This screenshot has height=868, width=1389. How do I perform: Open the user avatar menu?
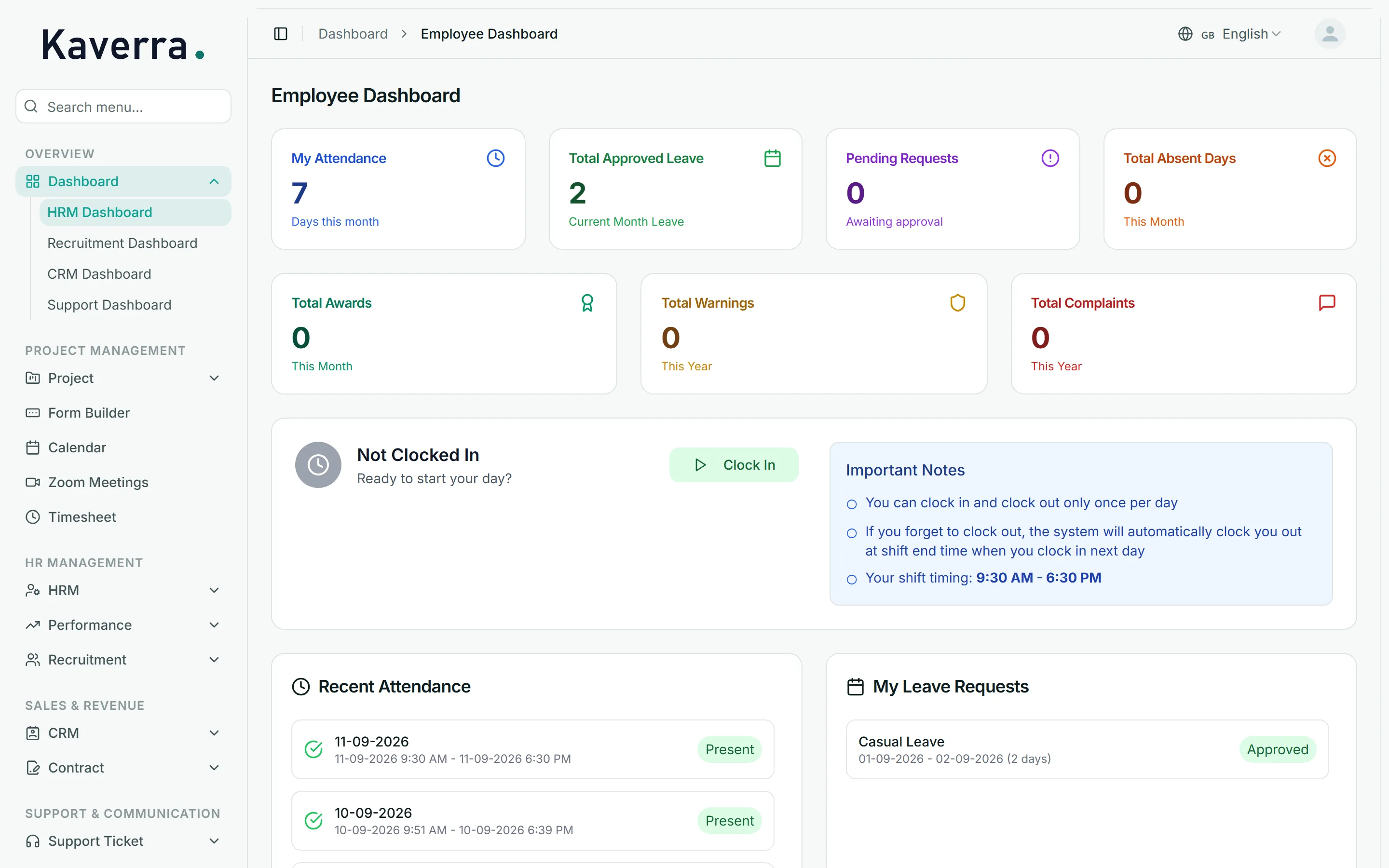pyautogui.click(x=1330, y=34)
